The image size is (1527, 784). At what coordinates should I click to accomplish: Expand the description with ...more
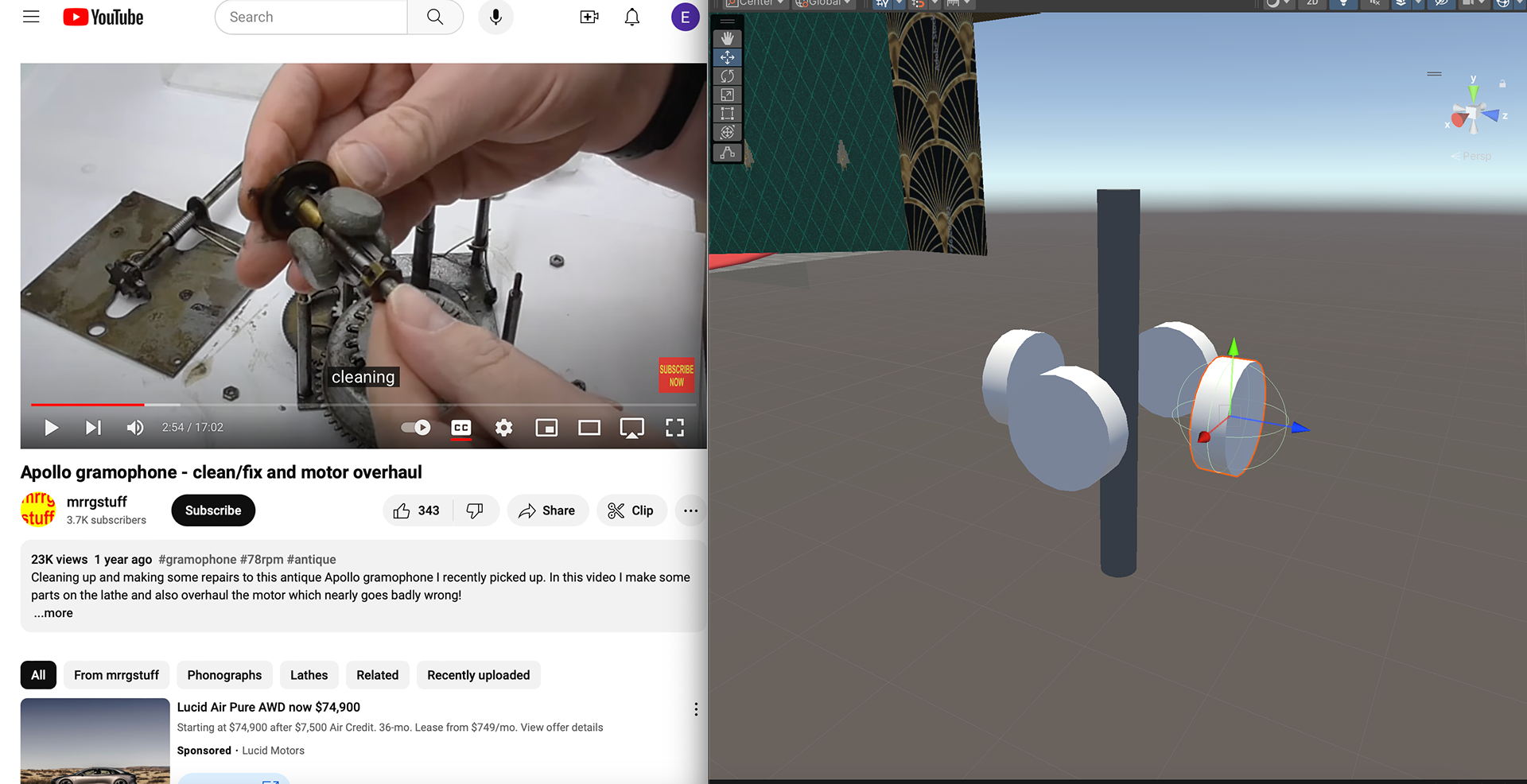coord(53,613)
